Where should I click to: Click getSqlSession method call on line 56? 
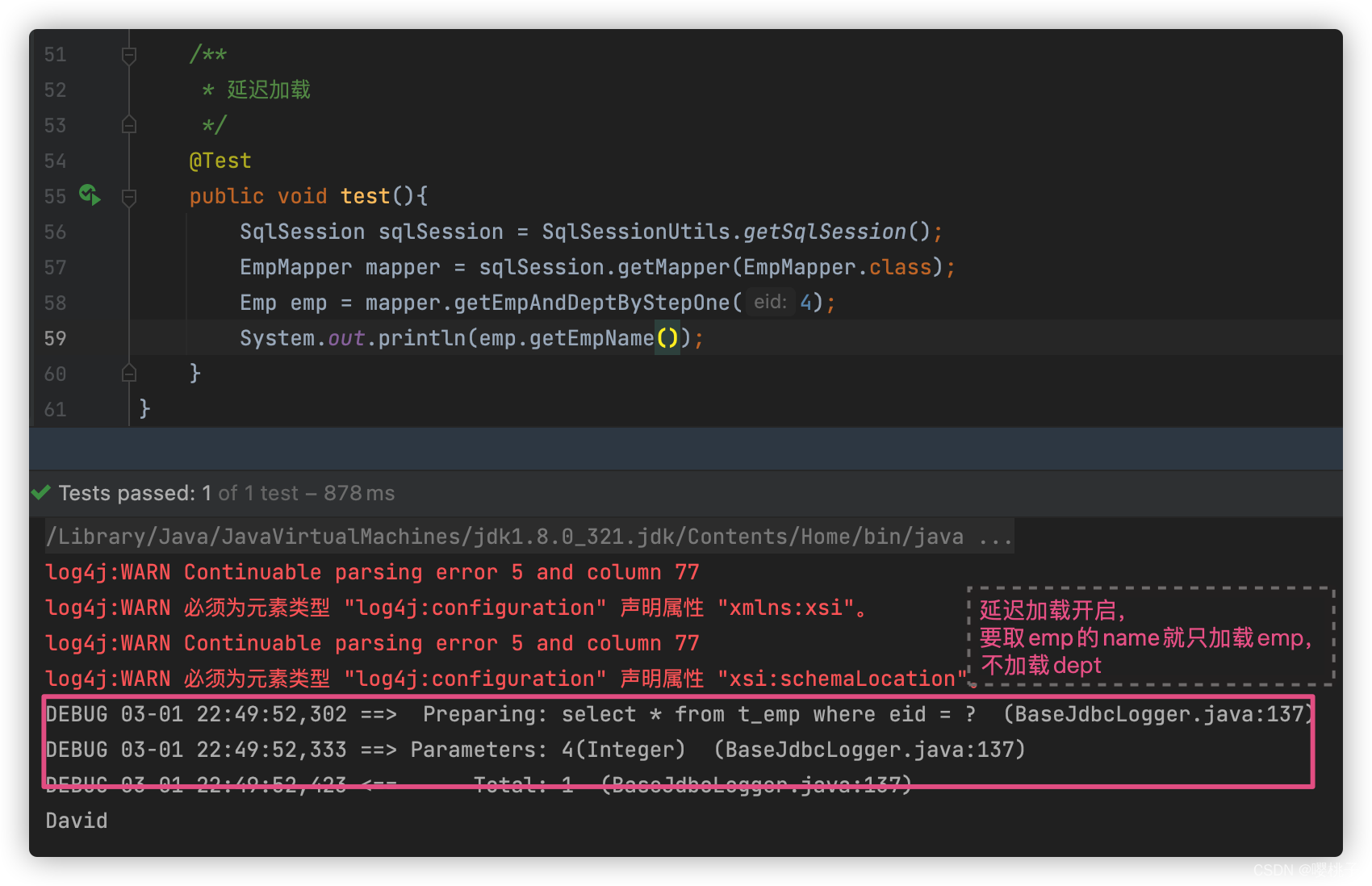(x=825, y=232)
